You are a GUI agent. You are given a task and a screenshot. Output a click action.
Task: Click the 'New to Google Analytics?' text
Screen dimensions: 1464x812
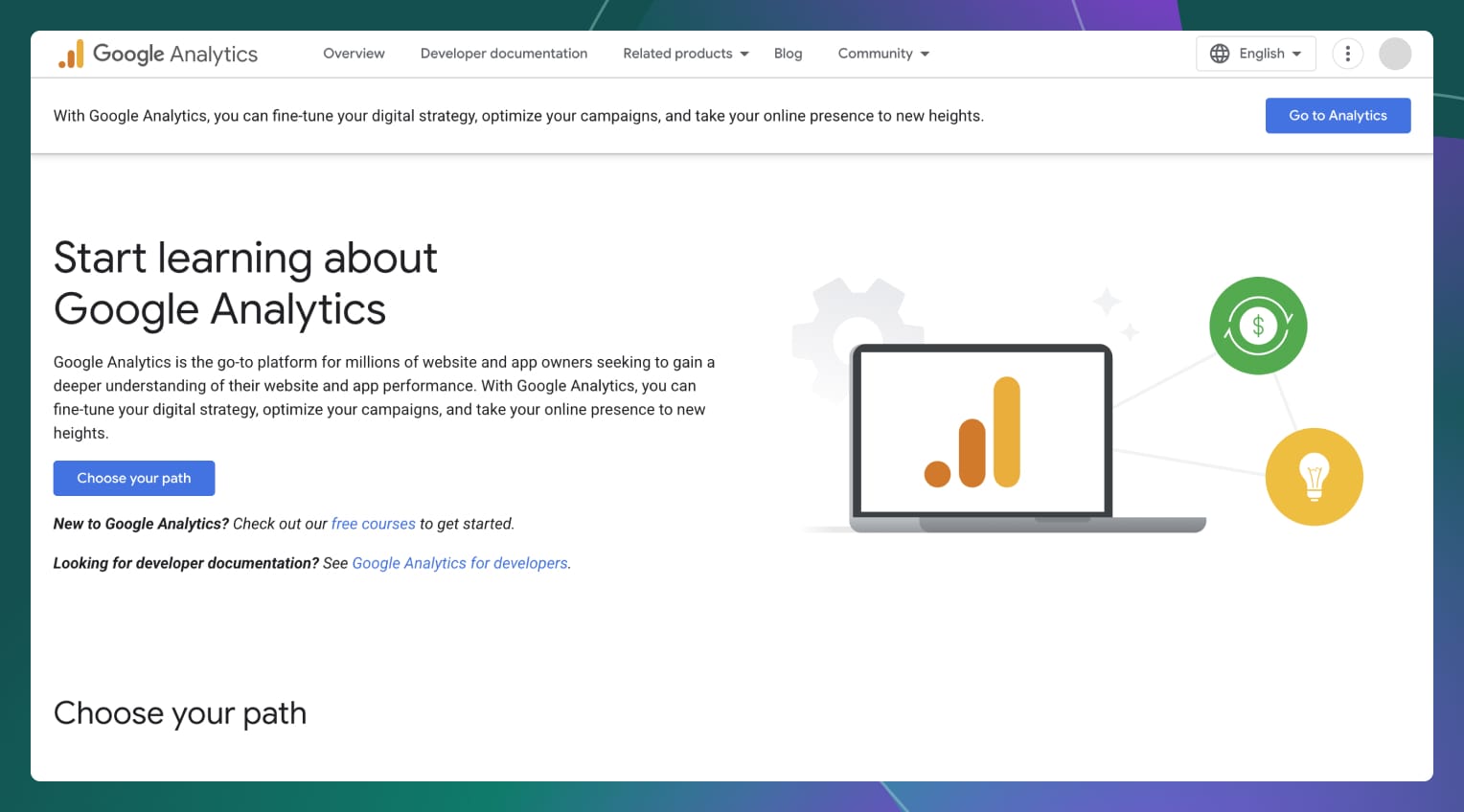click(141, 524)
